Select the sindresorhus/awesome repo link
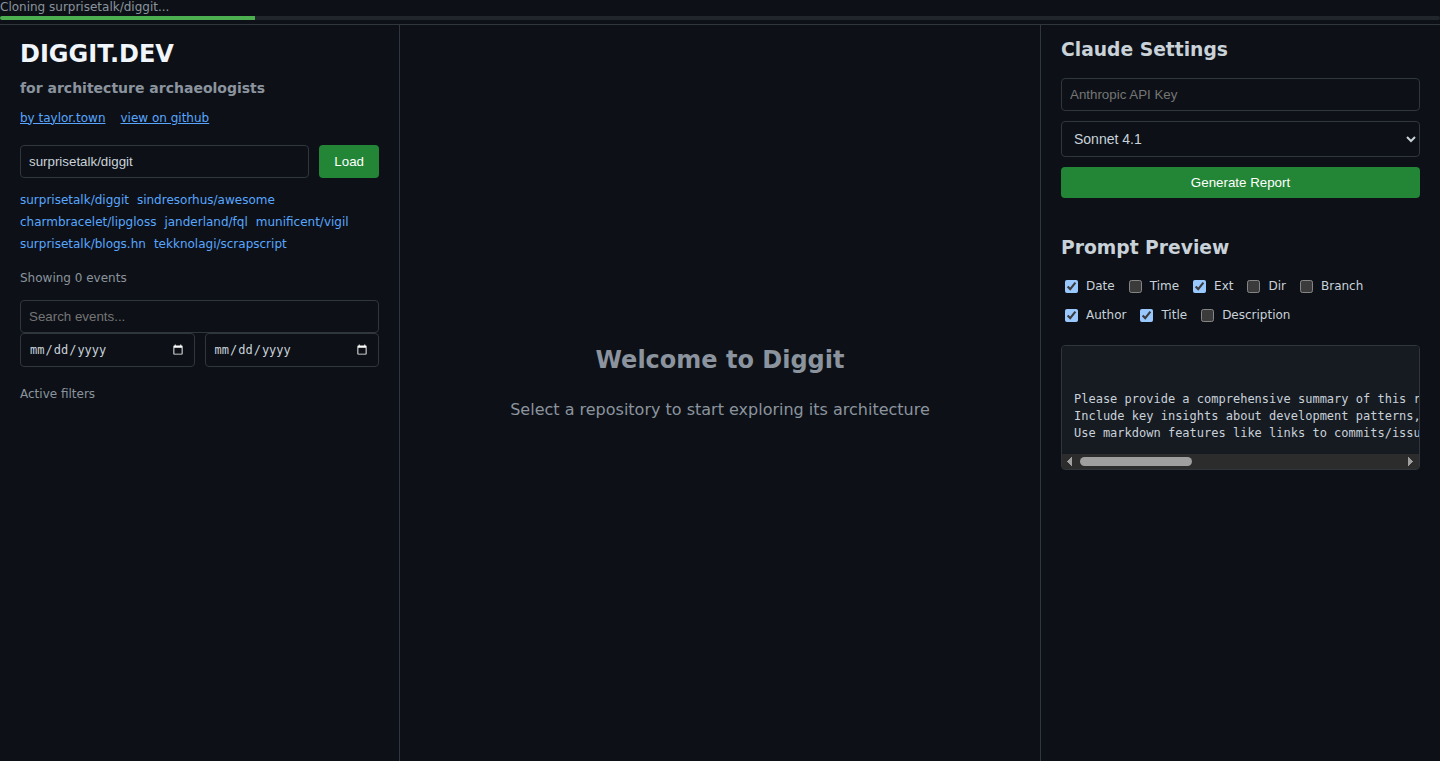This screenshot has width=1440, height=761. [x=206, y=200]
